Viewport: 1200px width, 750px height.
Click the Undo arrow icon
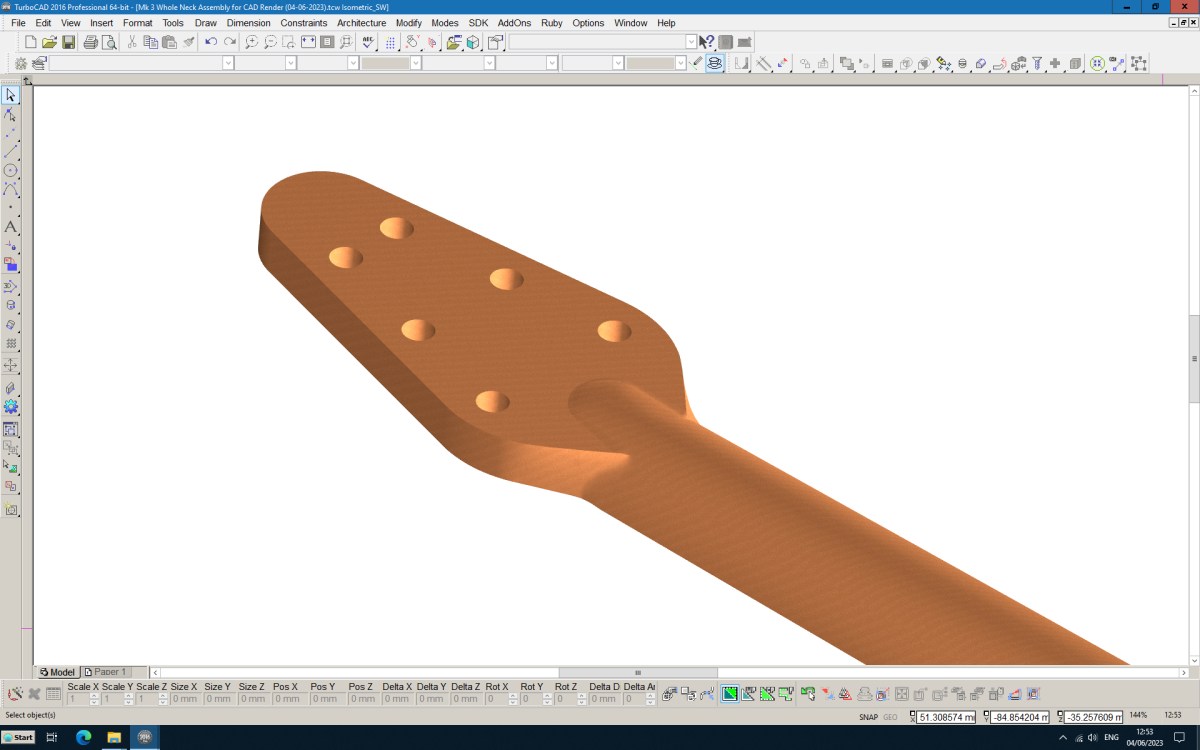211,42
